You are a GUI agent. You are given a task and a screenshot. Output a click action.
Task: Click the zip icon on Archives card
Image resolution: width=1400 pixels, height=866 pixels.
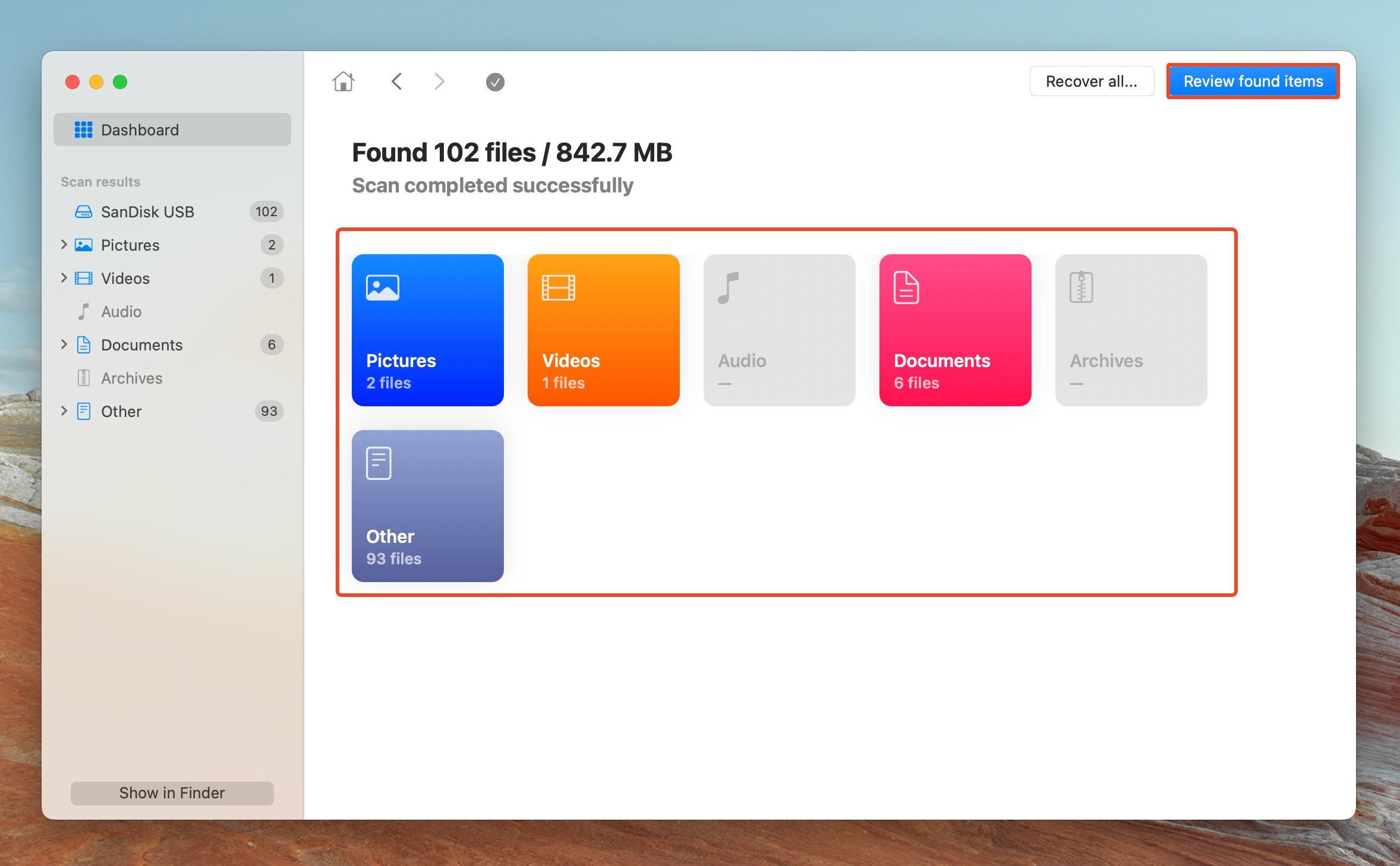[1081, 287]
